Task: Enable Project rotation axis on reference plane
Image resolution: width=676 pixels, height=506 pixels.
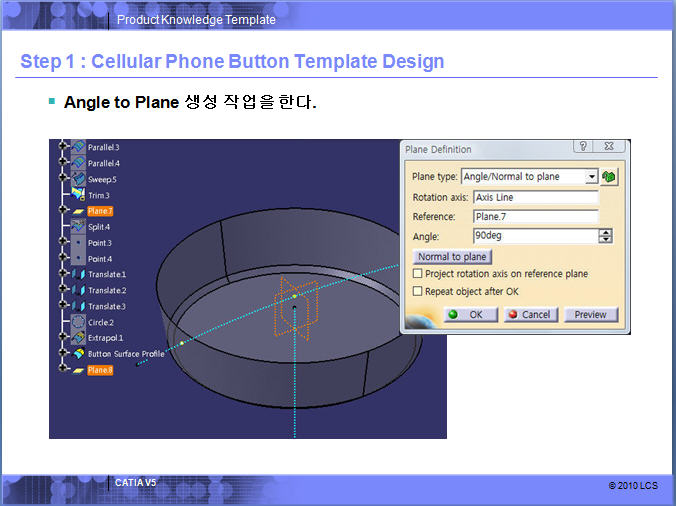Action: coord(418,274)
